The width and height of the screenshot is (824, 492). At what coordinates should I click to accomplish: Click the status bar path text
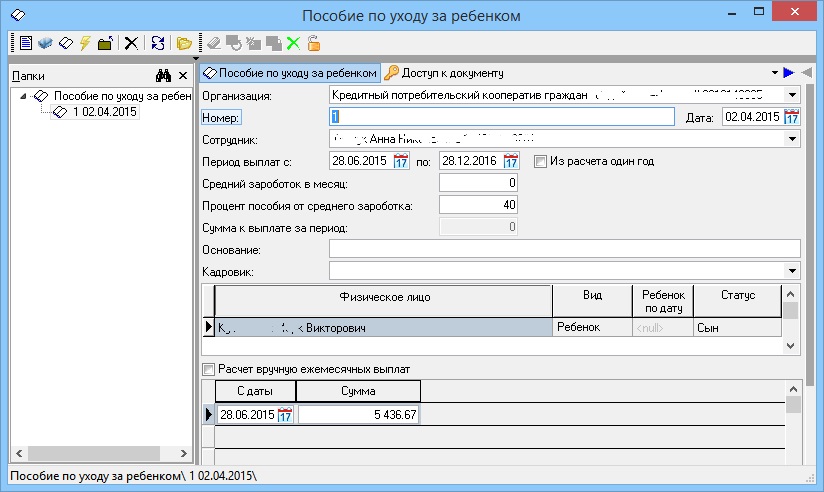click(x=133, y=476)
